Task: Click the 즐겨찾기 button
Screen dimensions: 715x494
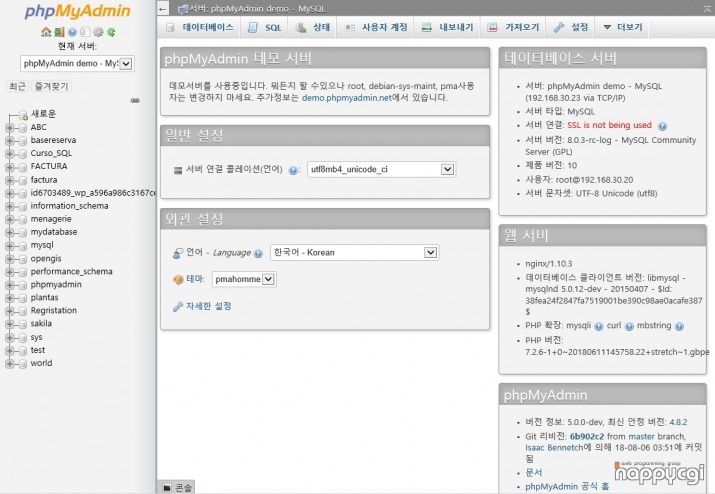Action: [x=52, y=86]
